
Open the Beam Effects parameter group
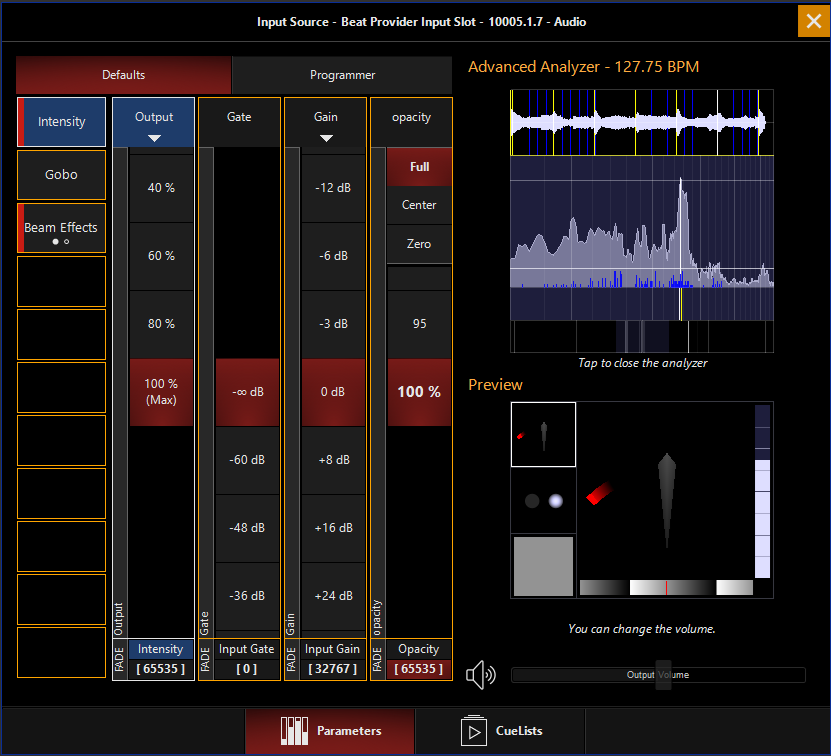click(x=61, y=228)
